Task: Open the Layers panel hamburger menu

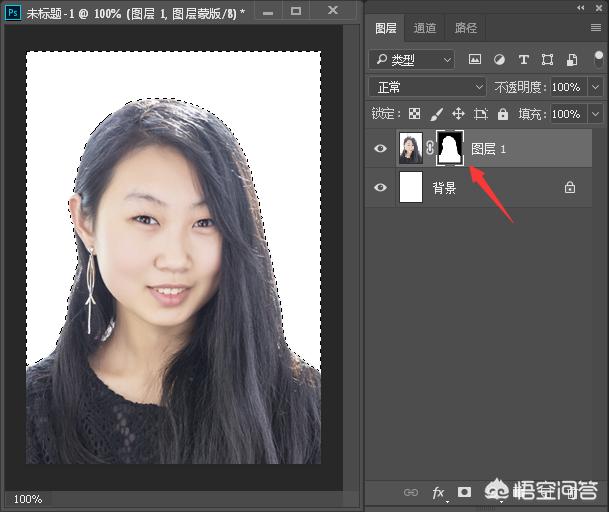Action: point(596,28)
